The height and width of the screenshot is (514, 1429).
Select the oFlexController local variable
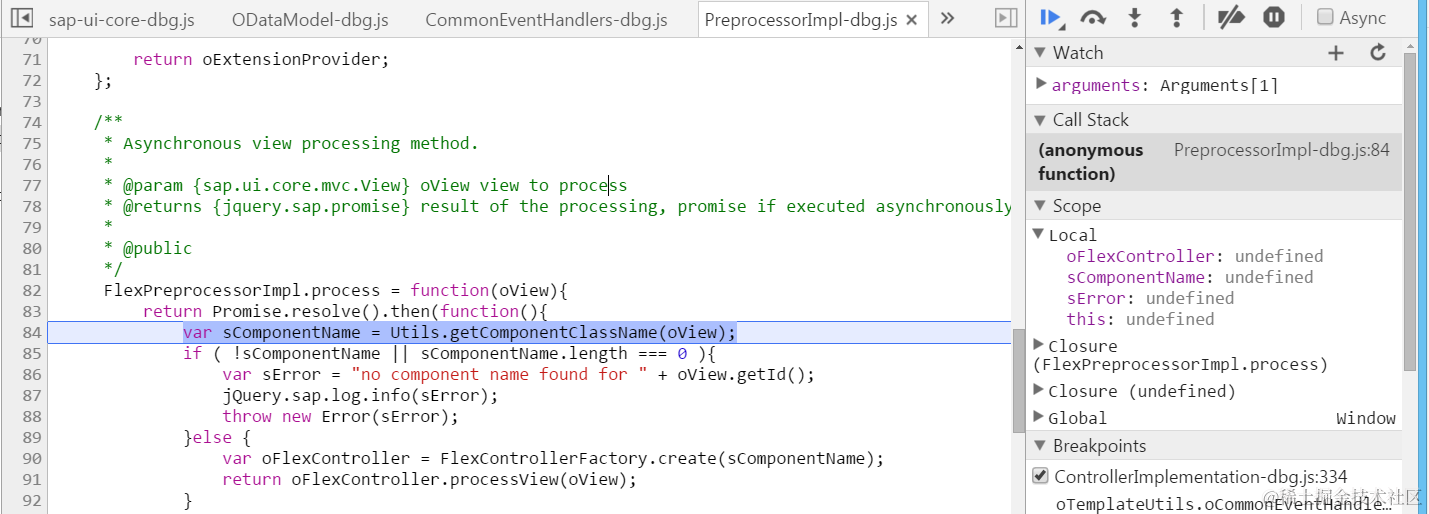click(x=1195, y=256)
